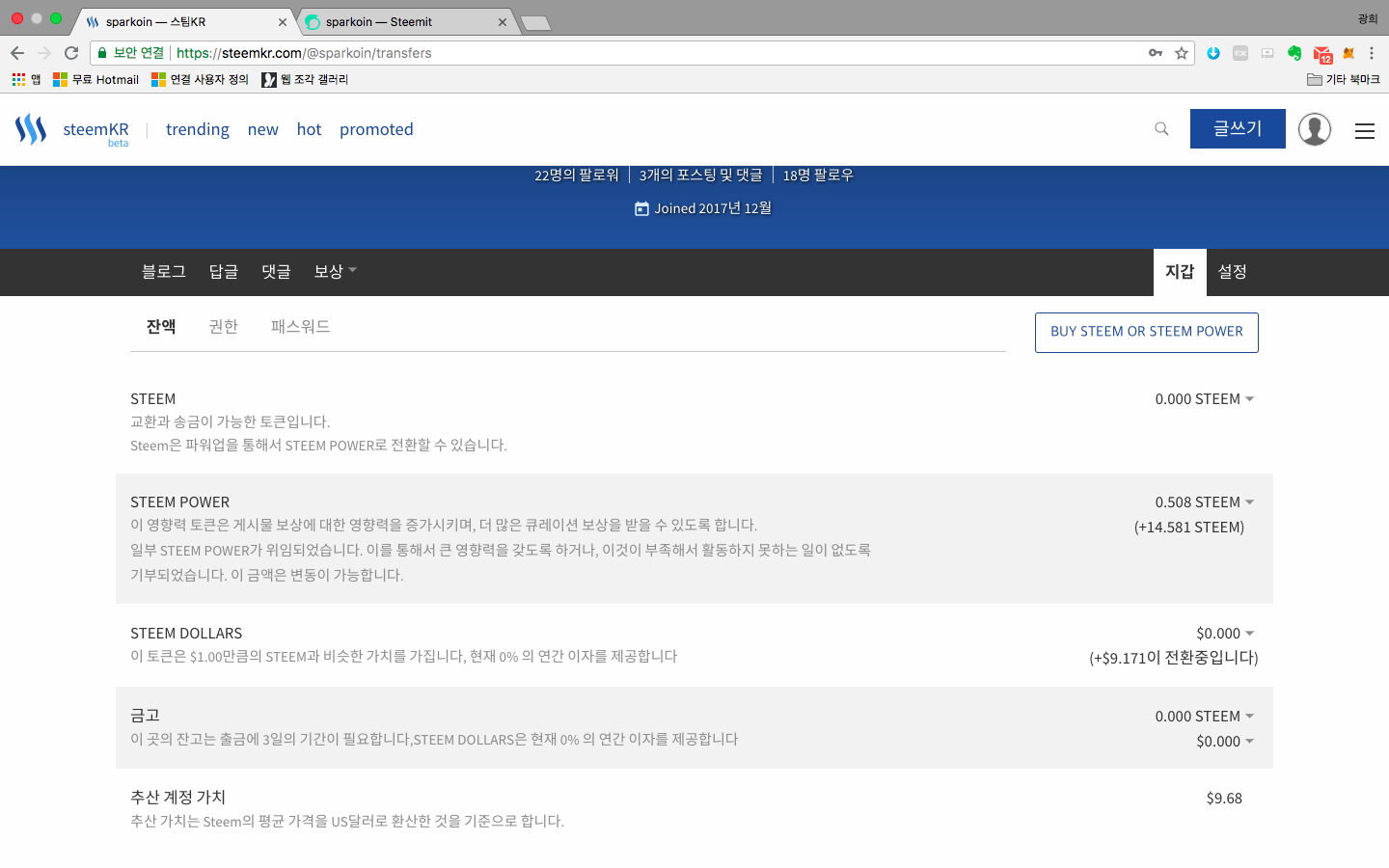Click the secure connection lock icon
1389x868 pixels.
102,53
